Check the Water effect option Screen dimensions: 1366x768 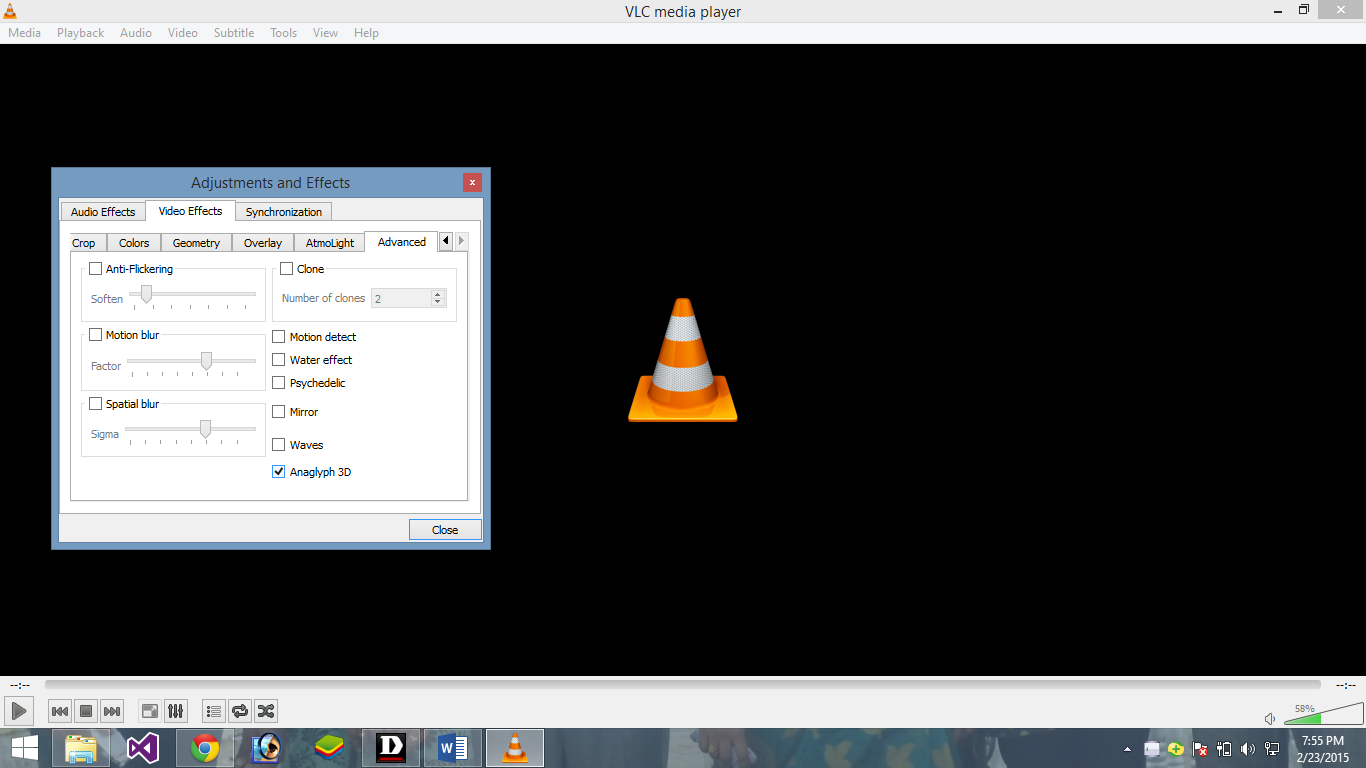279,360
